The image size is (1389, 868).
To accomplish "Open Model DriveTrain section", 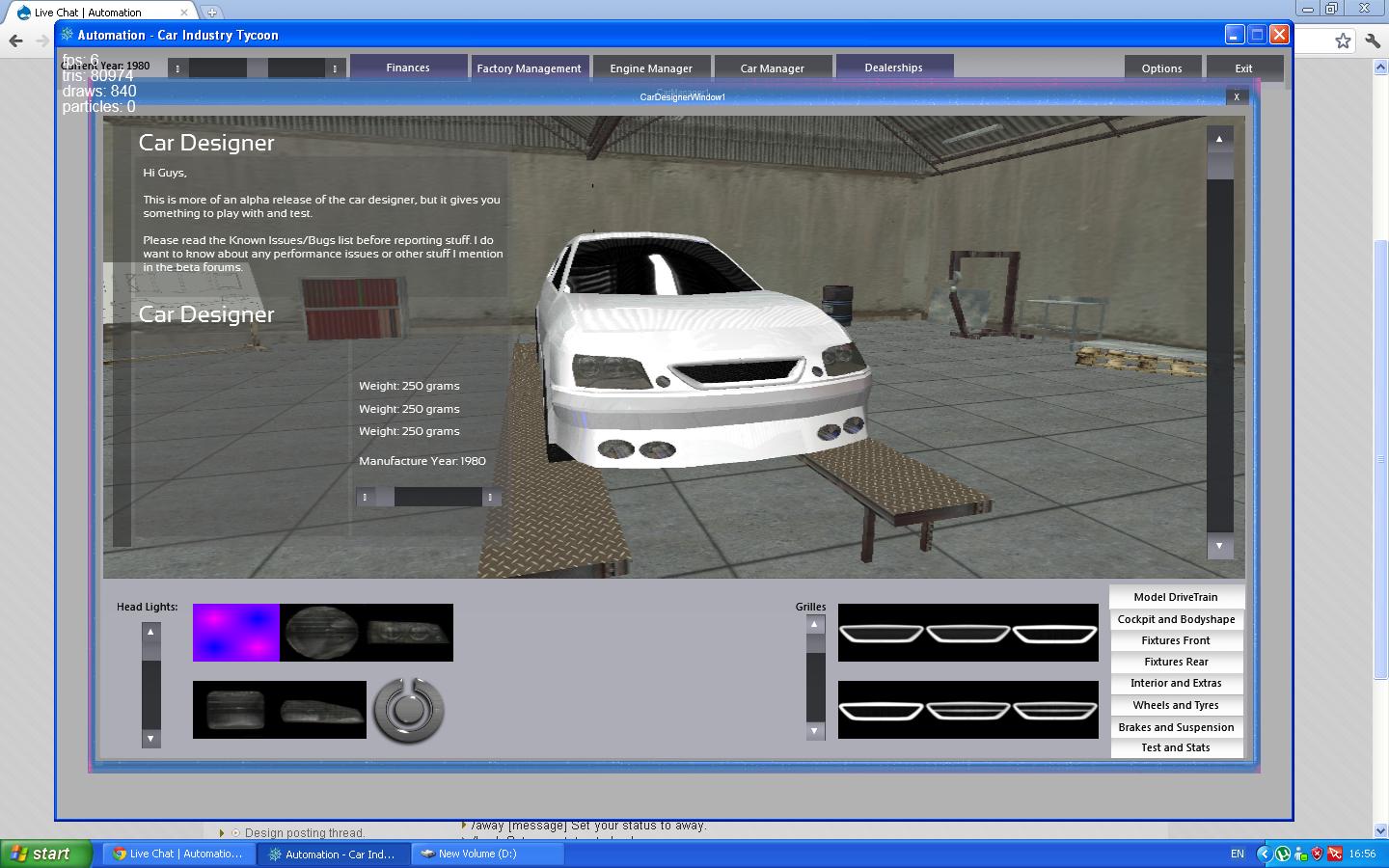I will point(1176,597).
